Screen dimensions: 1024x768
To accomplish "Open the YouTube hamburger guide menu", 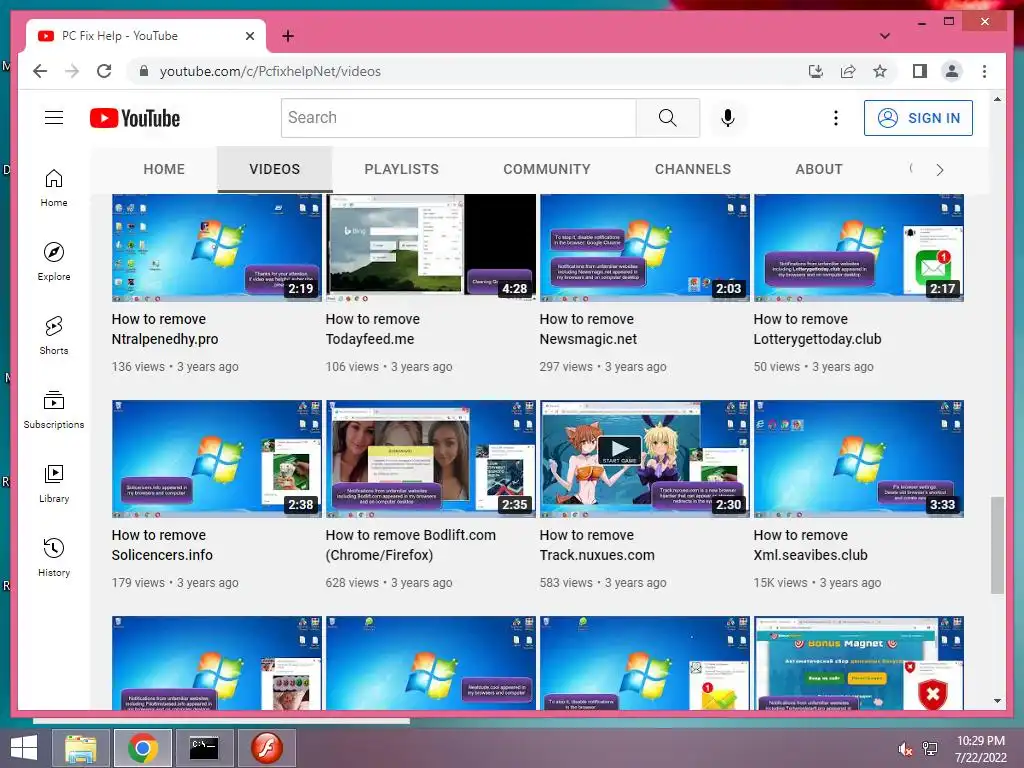I will (x=54, y=118).
